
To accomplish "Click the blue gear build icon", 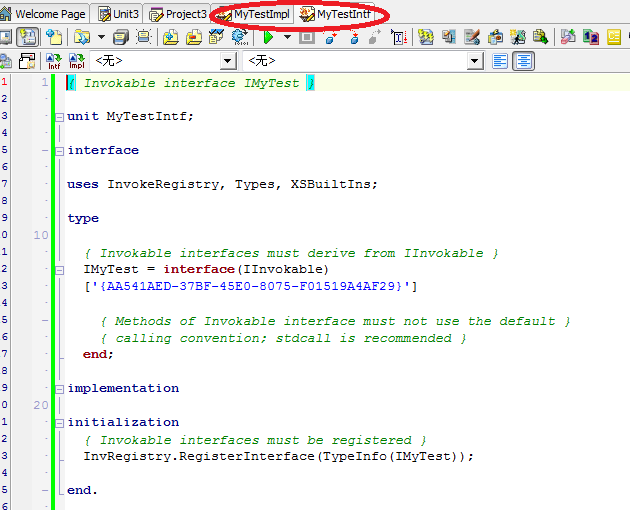I will [x=240, y=37].
